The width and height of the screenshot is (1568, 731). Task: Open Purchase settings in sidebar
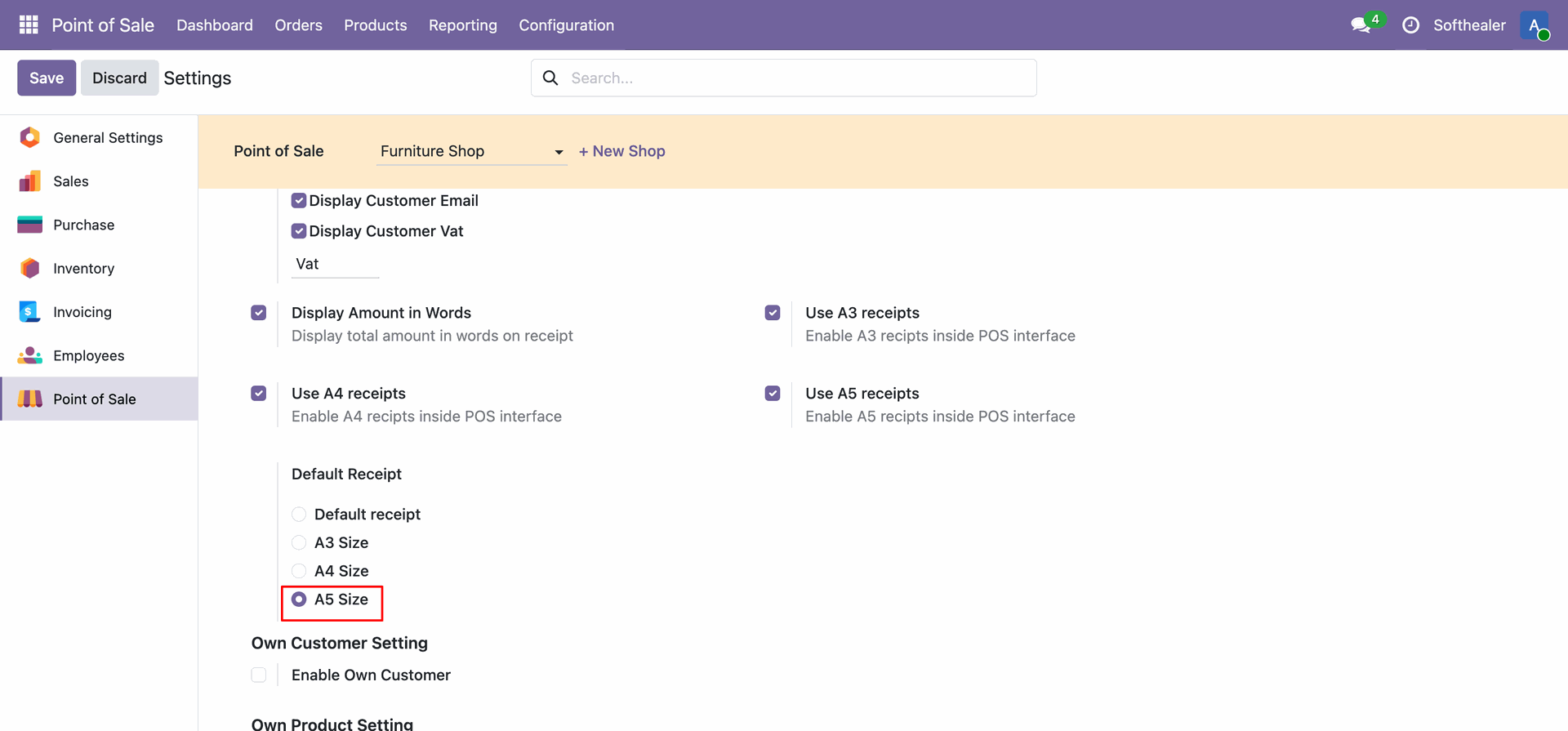tap(100, 225)
